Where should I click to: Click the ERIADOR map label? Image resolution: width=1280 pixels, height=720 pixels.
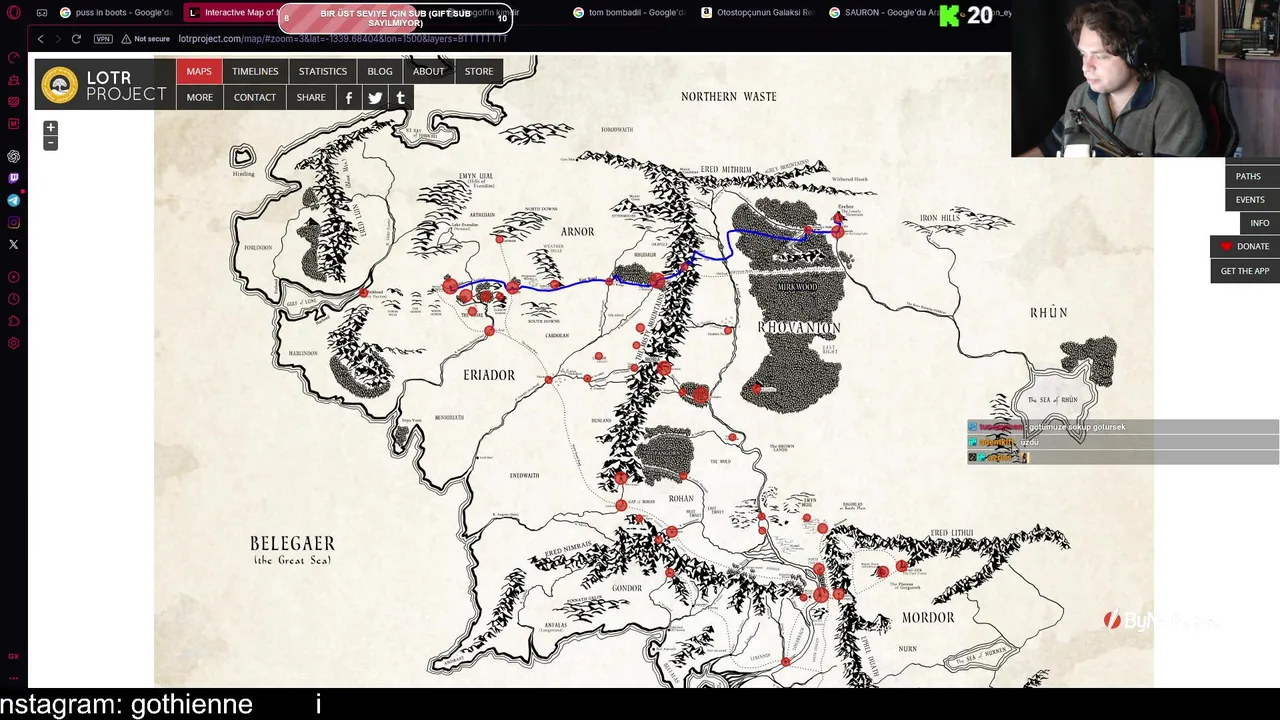tap(489, 375)
